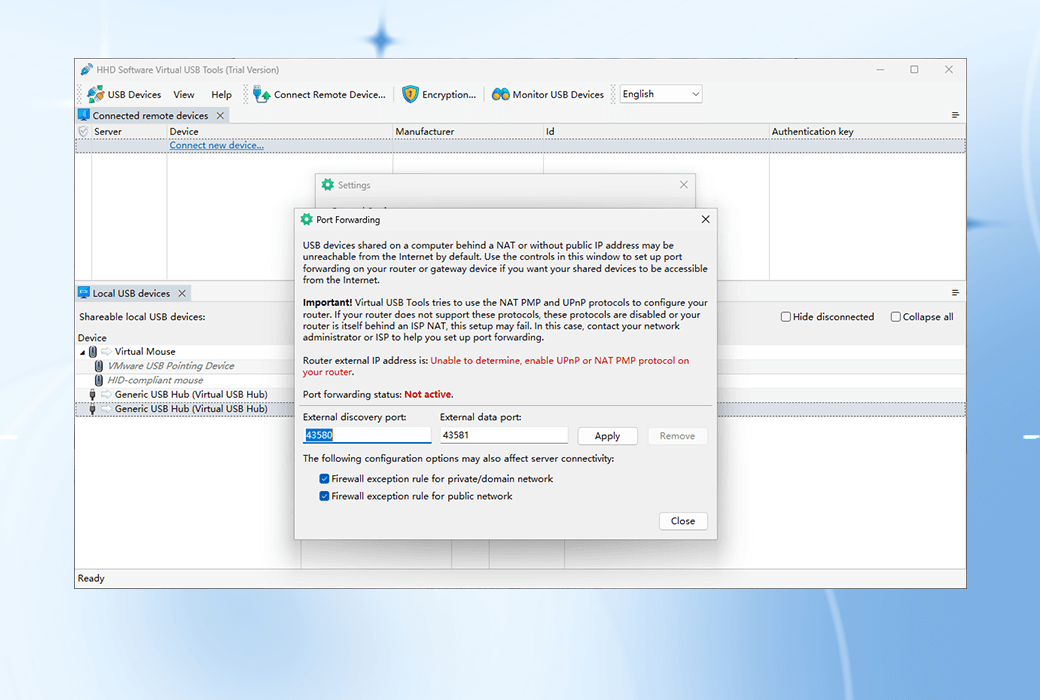
Task: Open the Local USB devices panel menu
Action: [x=955, y=291]
